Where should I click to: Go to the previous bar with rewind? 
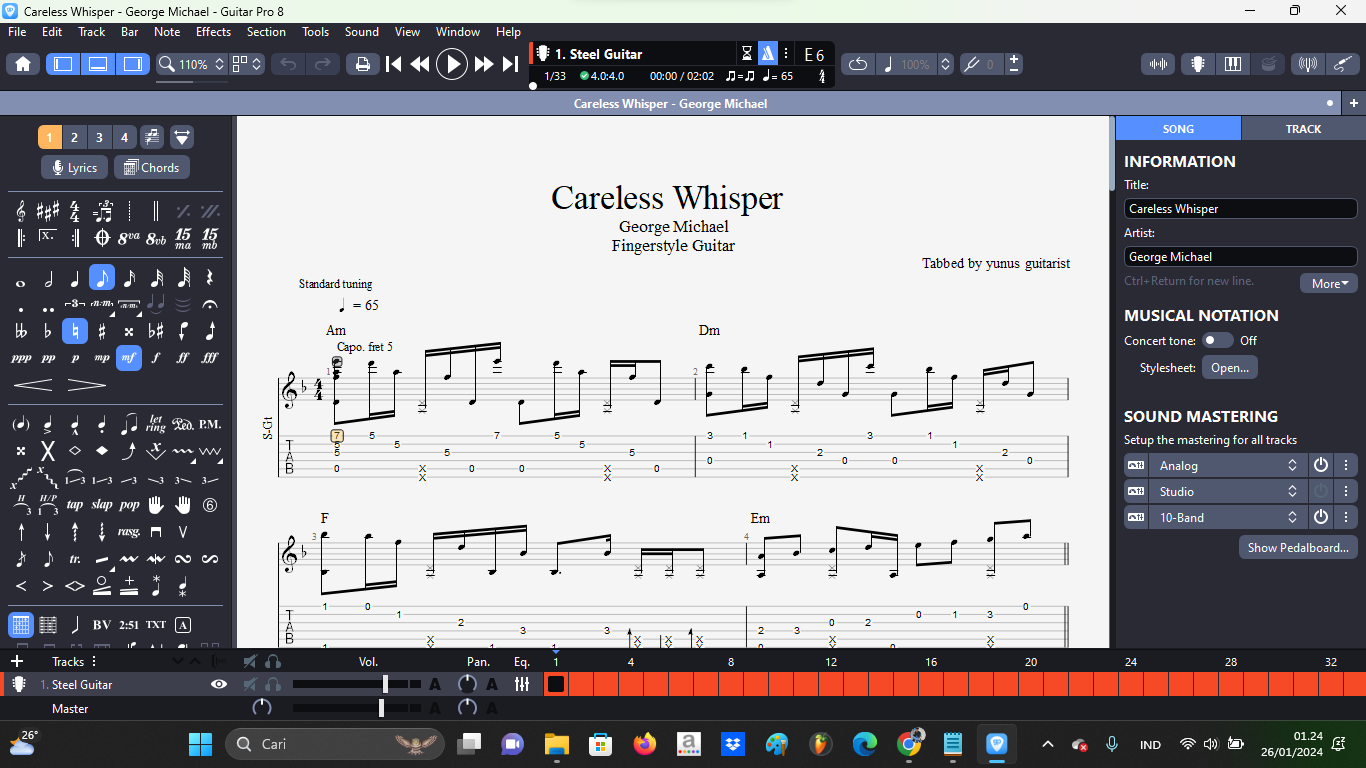point(420,64)
